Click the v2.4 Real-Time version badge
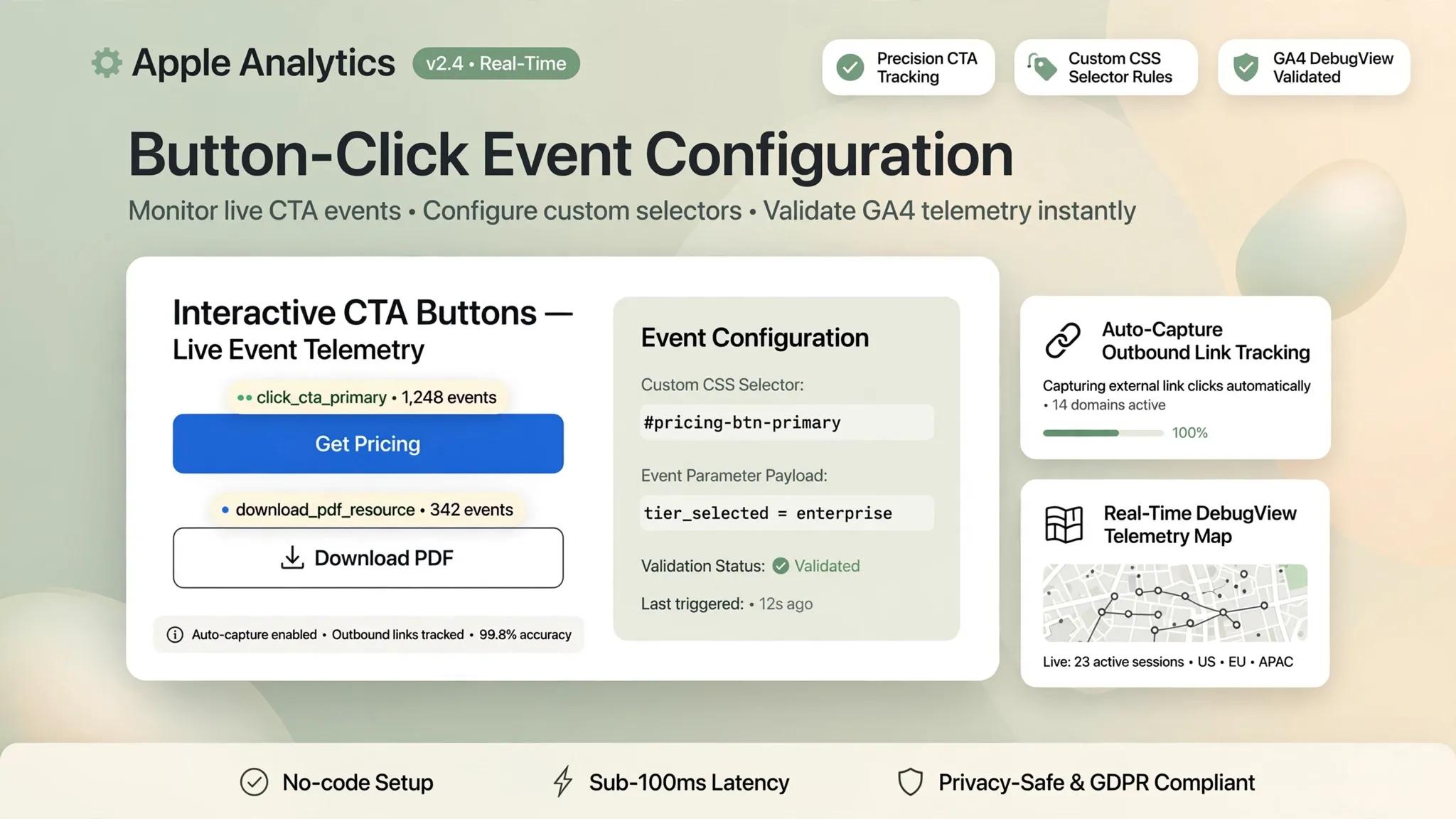1456x819 pixels. [x=496, y=63]
